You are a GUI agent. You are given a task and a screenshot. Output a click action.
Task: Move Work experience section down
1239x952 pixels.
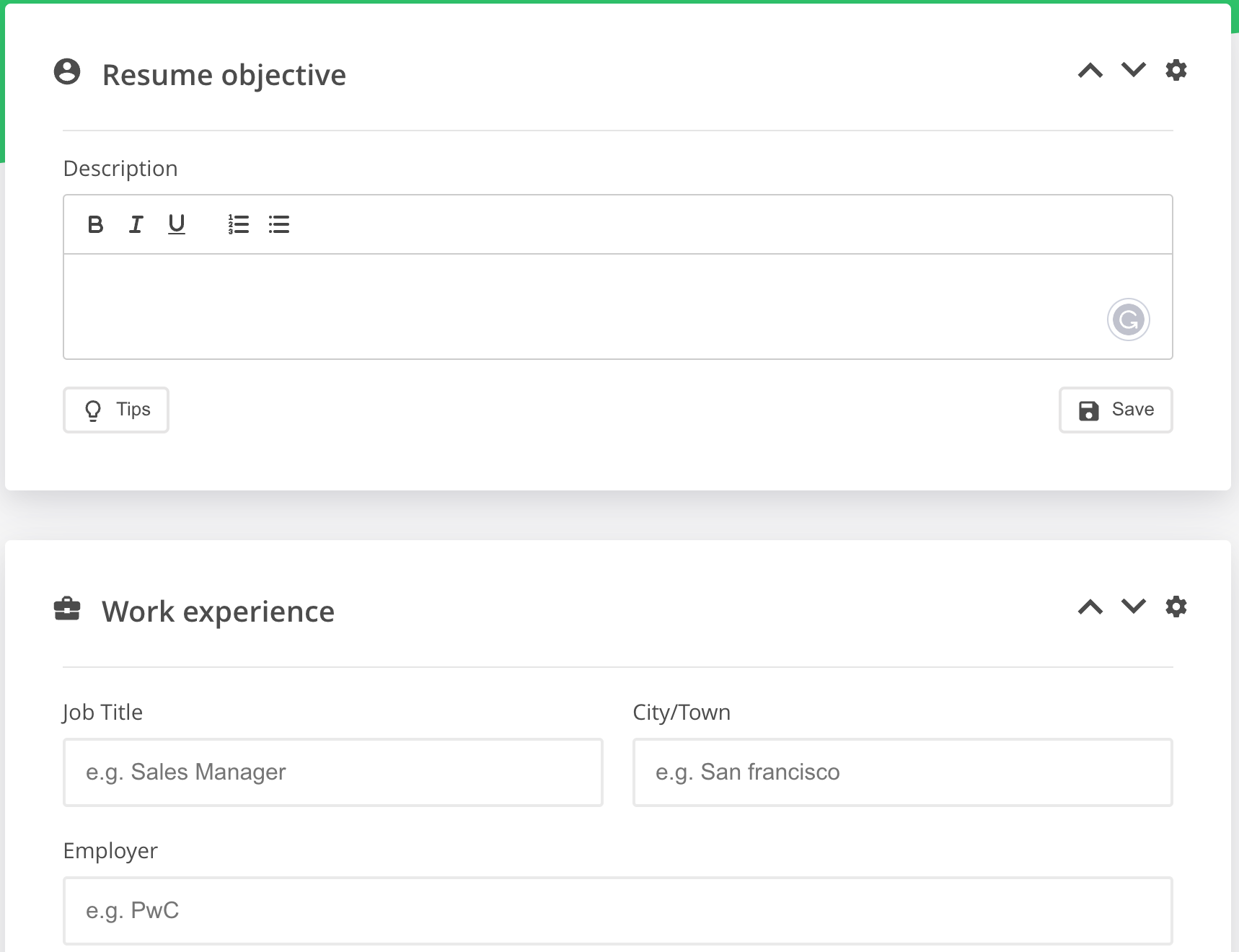pos(1134,607)
